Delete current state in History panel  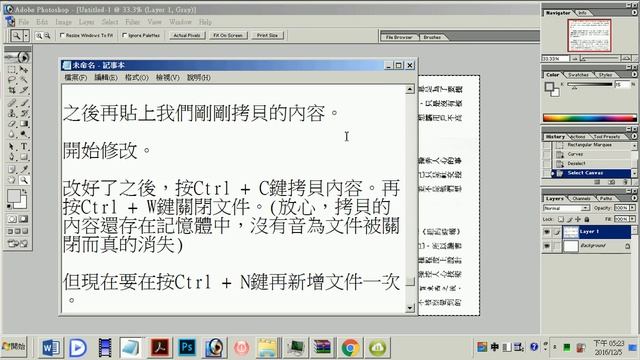click(625, 182)
